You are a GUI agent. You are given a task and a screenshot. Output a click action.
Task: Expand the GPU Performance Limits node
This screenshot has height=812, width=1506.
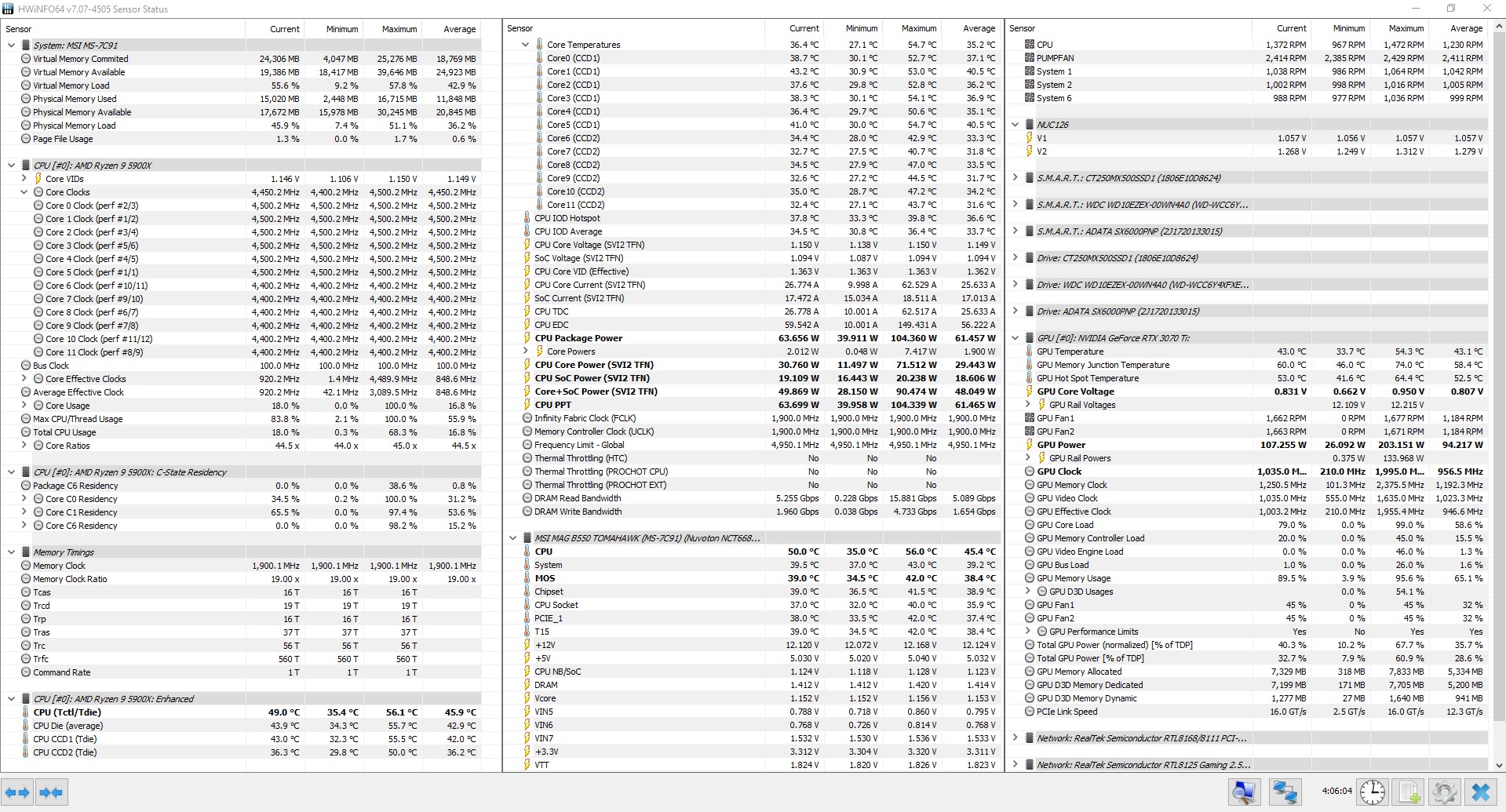(1027, 632)
